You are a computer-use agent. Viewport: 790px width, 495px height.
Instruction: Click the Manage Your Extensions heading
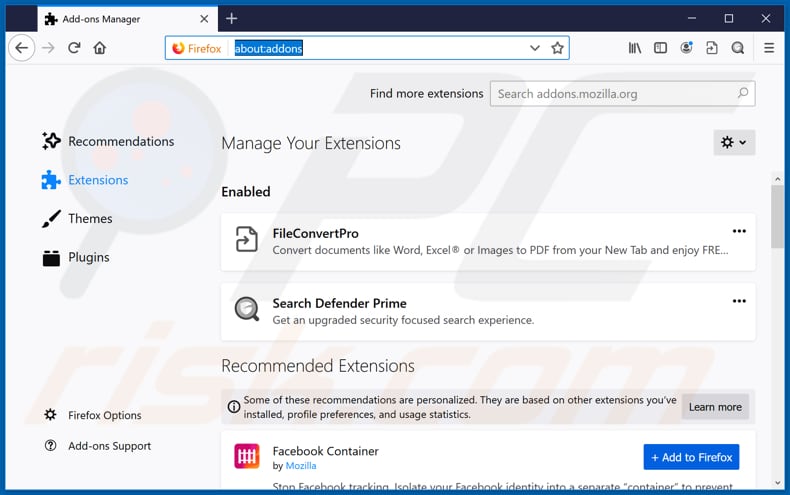(x=311, y=144)
